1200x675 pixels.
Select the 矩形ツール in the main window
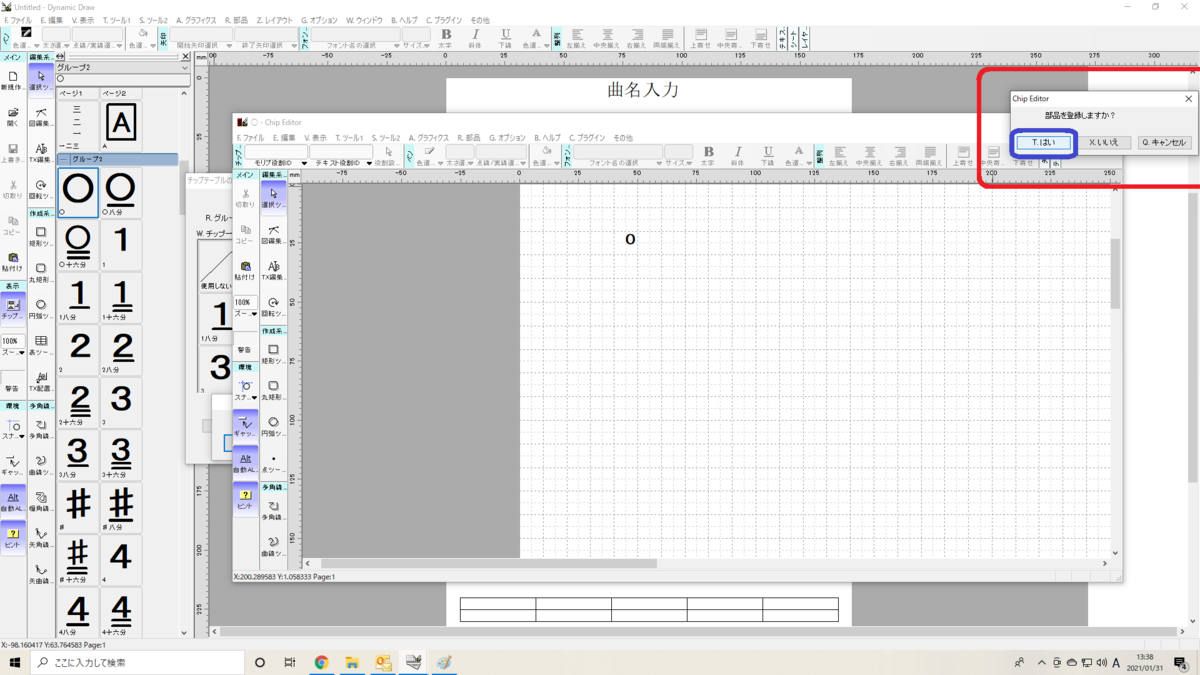[41, 236]
